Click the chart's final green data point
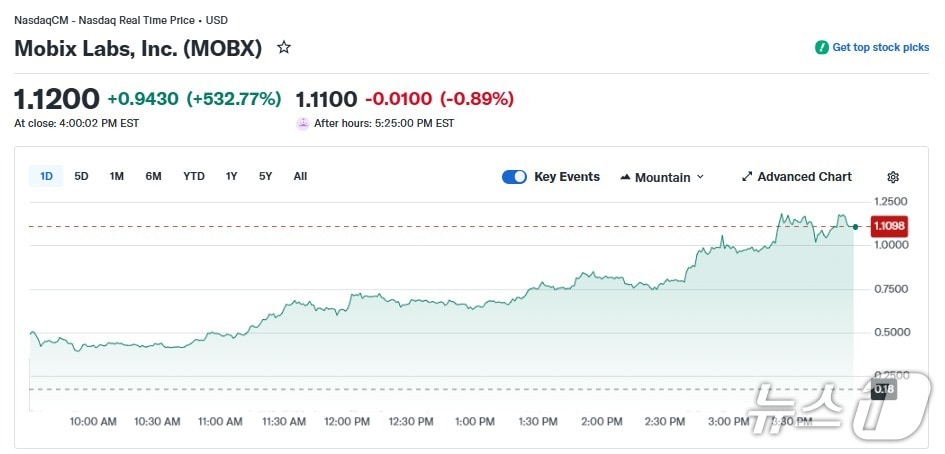Image resolution: width=945 pixels, height=454 pixels. click(855, 227)
